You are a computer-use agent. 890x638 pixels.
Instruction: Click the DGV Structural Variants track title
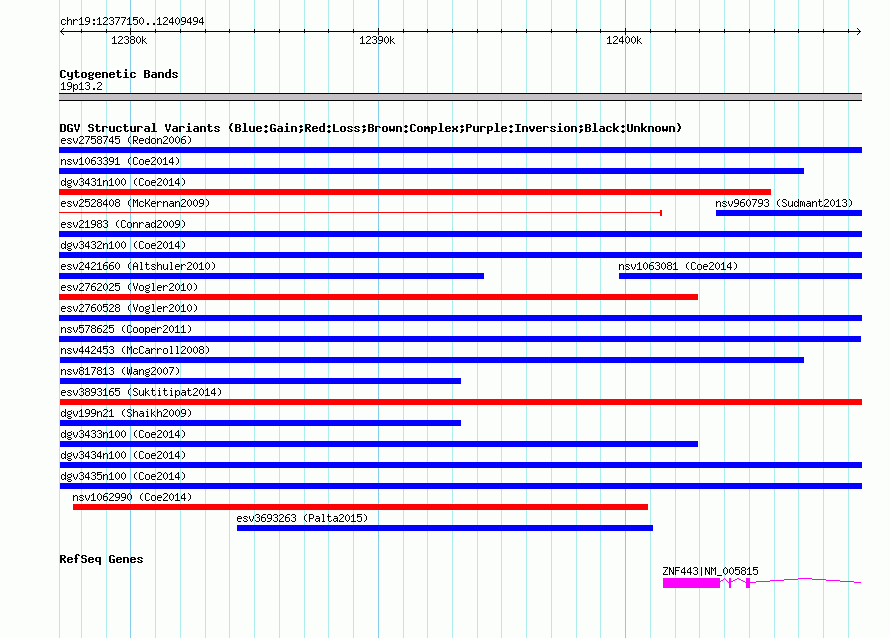[x=371, y=128]
